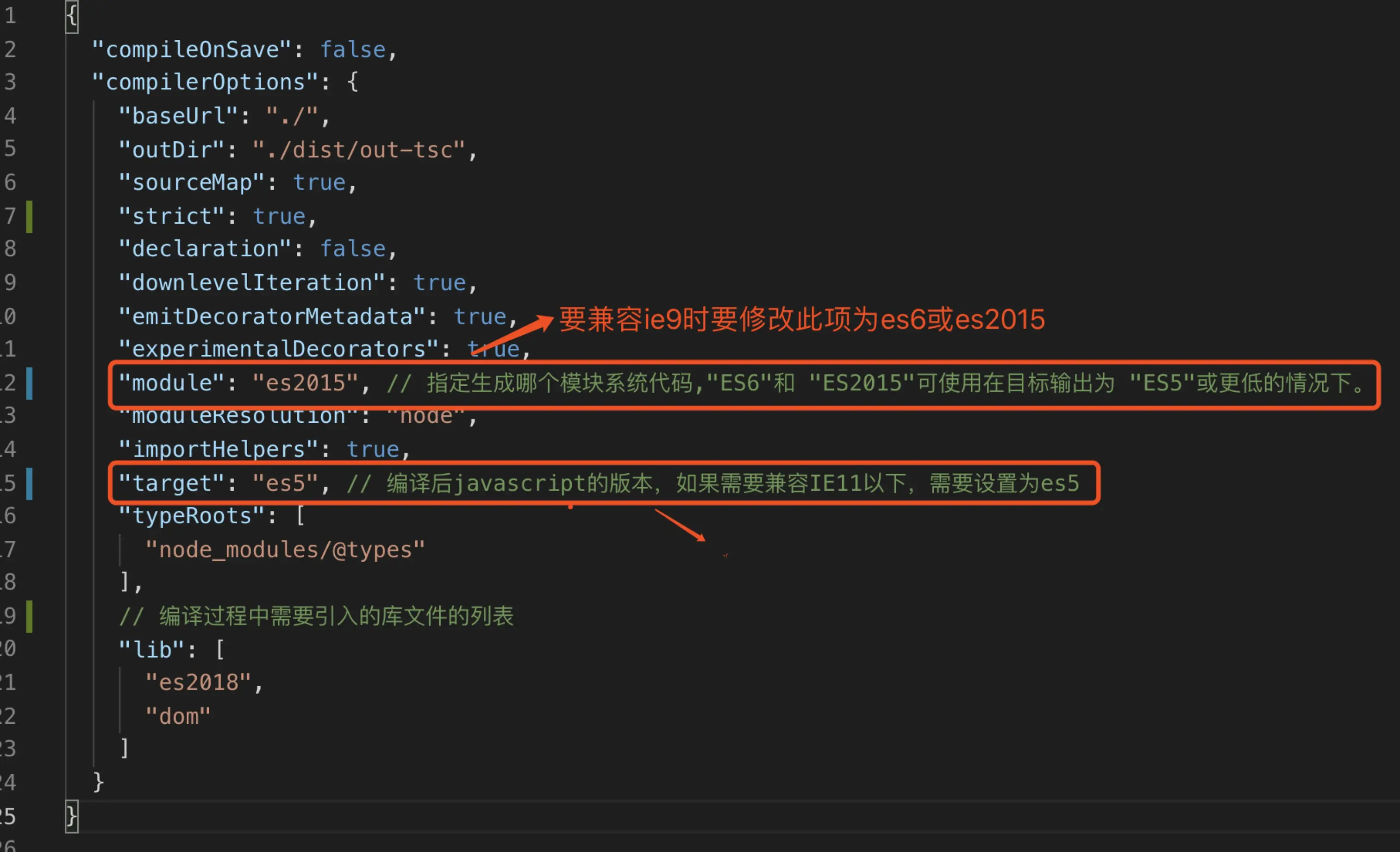Viewport: 1400px width, 852px height.
Task: Click the "./dist/out-tsc" outDir value
Action: 358,150
